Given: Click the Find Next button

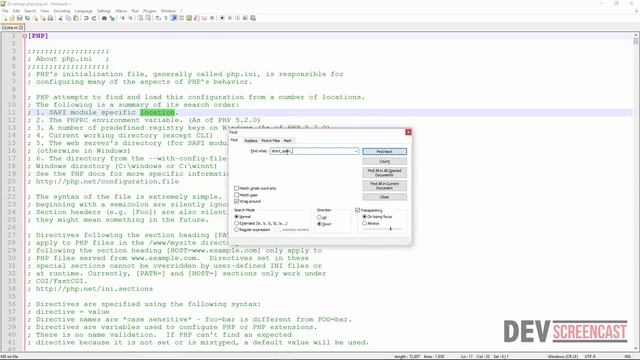Looking at the screenshot, I should [384, 151].
